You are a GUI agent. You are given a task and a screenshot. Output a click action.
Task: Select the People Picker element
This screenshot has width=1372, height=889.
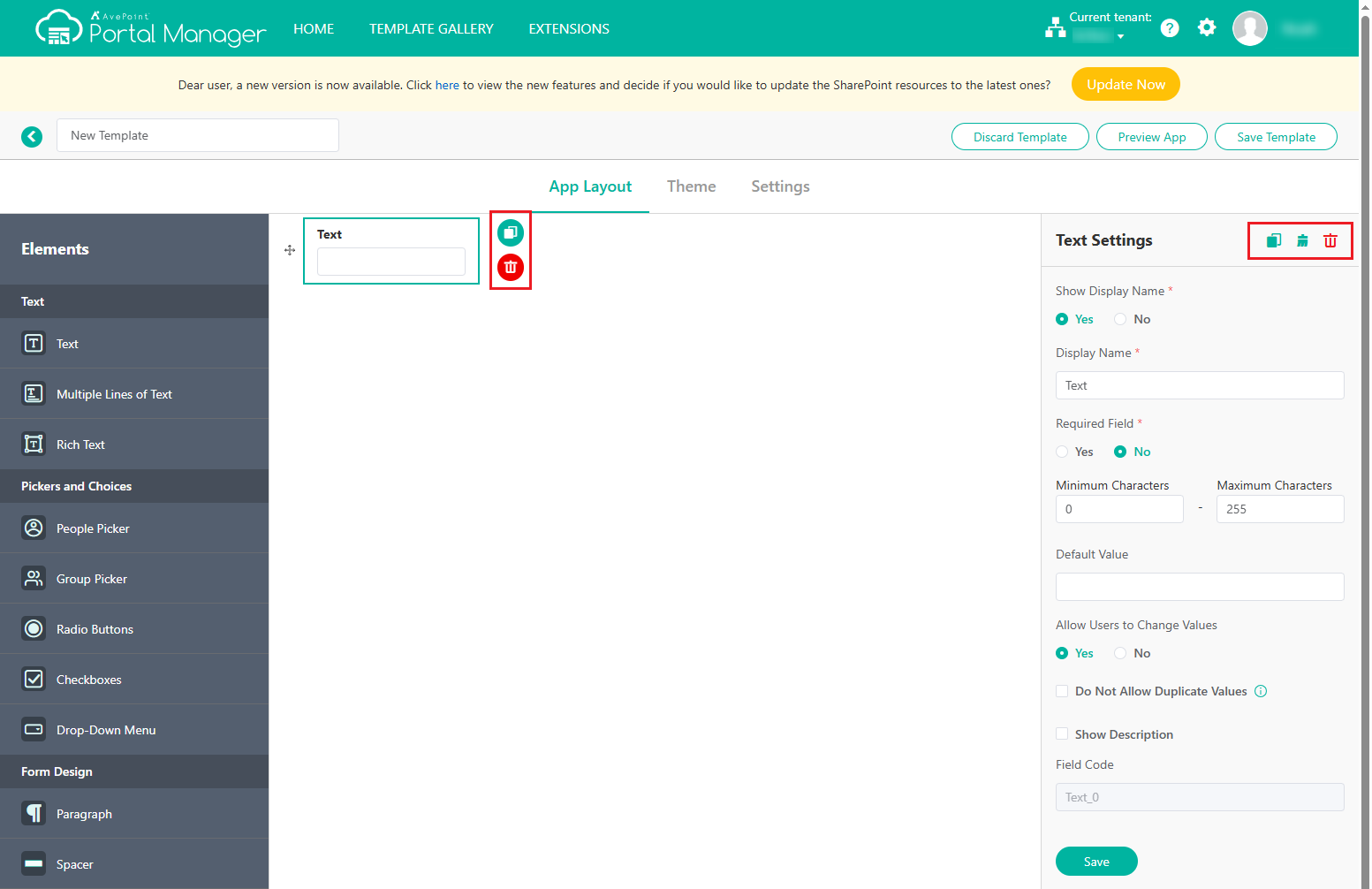point(93,528)
